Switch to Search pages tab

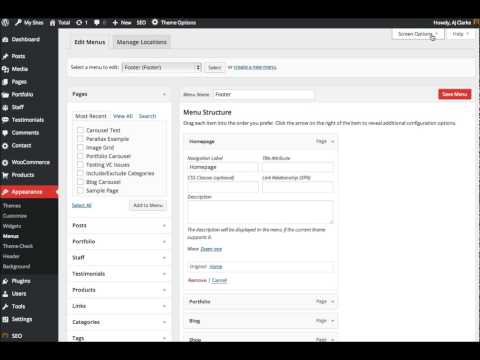147,116
